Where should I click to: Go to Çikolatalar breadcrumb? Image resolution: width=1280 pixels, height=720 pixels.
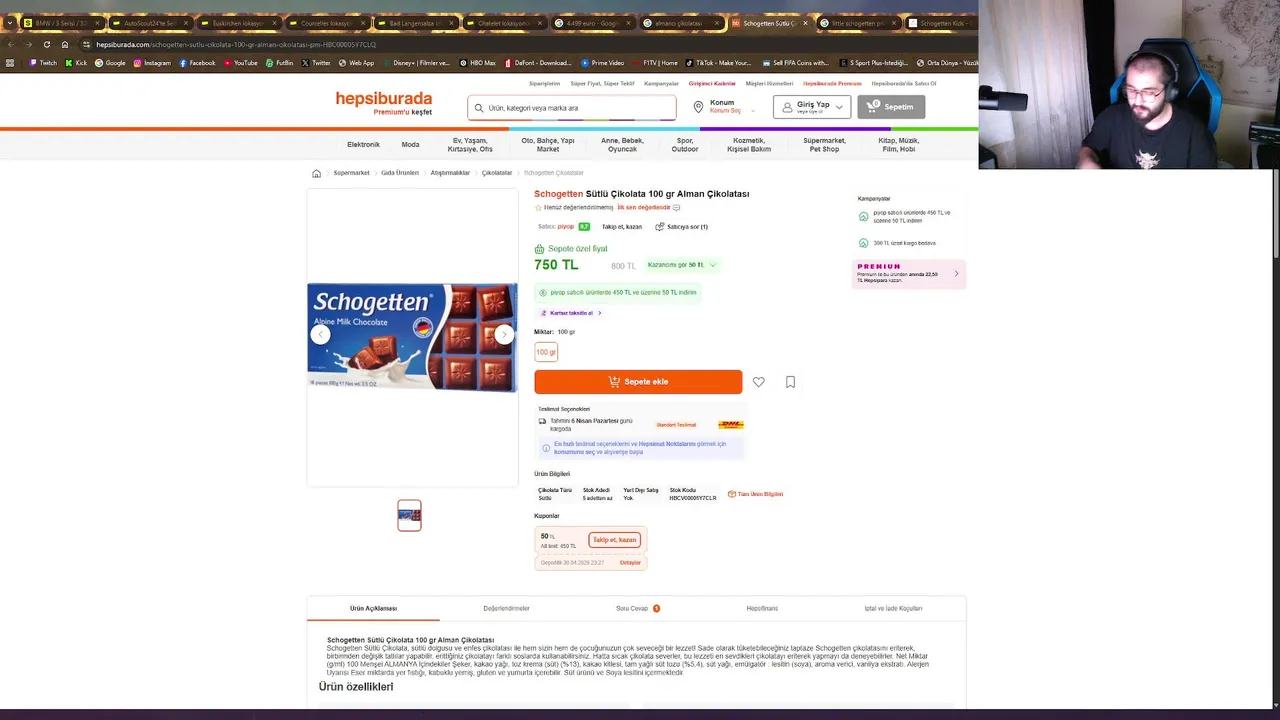pyautogui.click(x=497, y=173)
